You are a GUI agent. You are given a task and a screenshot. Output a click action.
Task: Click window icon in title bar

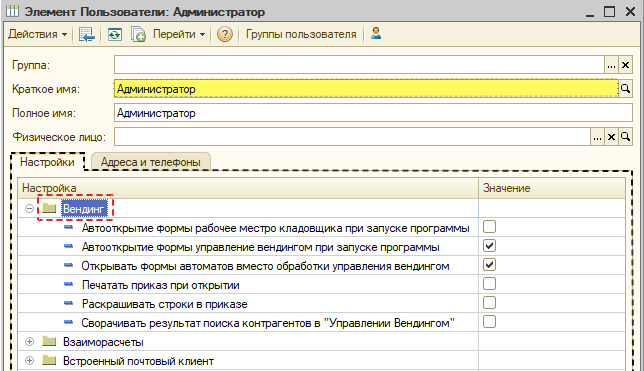coord(12,11)
